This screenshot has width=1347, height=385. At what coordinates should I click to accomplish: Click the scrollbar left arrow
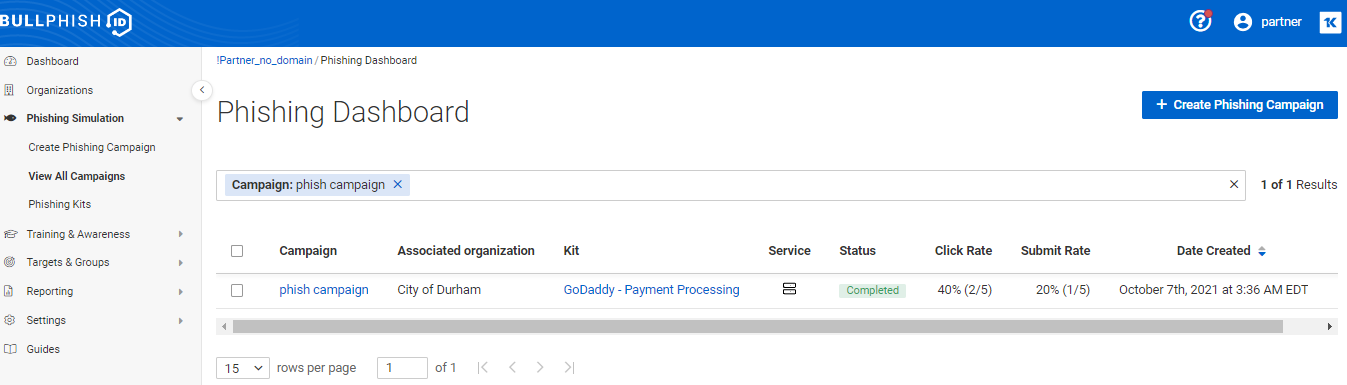(224, 326)
